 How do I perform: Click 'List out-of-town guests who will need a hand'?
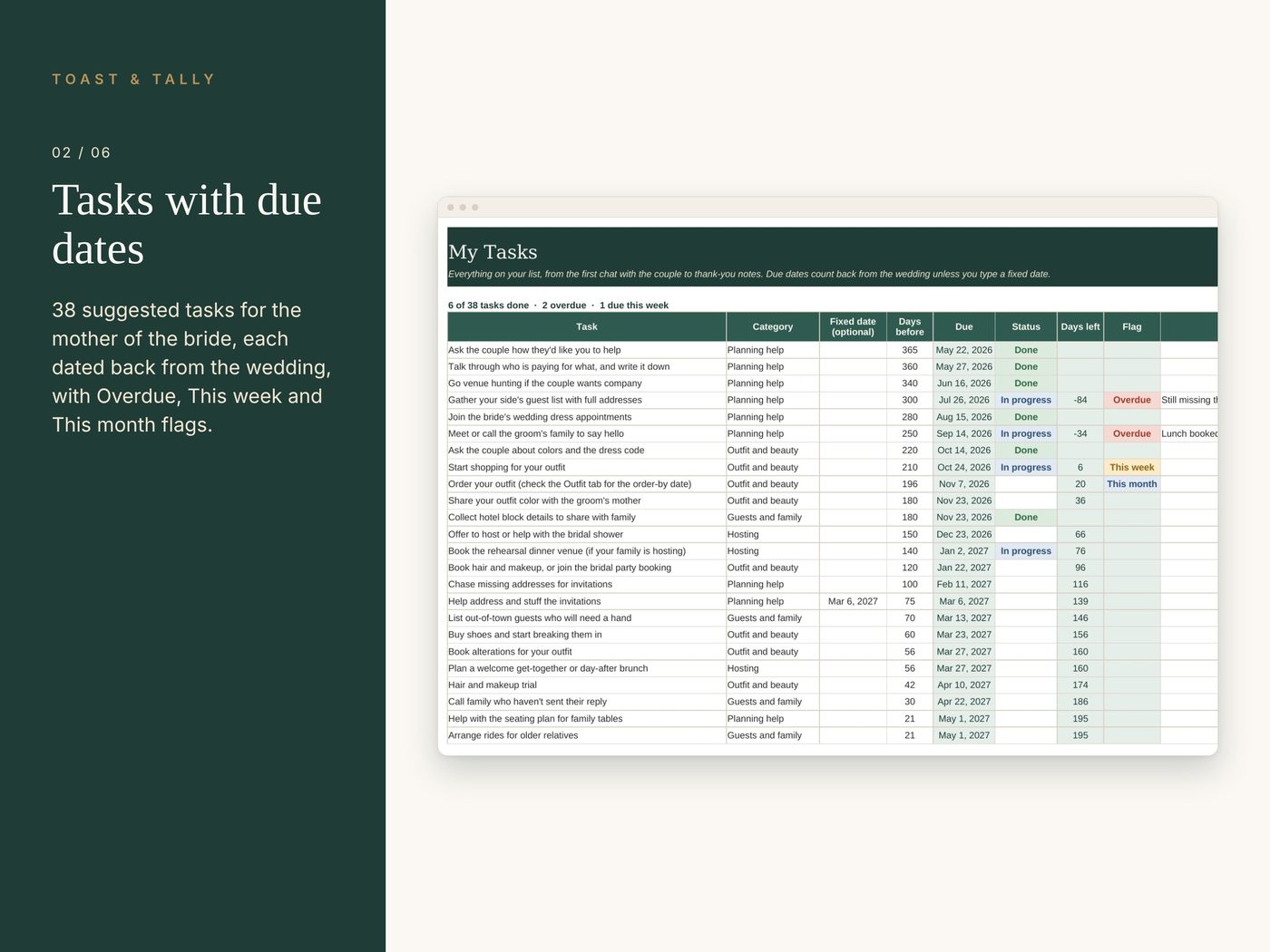587,618
